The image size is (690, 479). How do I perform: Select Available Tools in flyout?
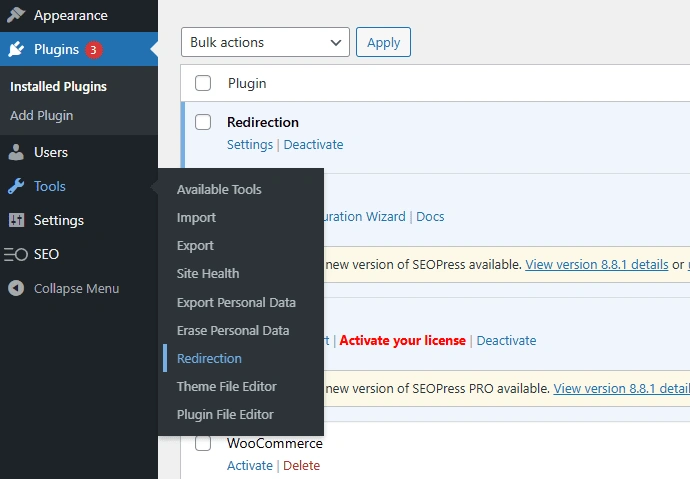(219, 190)
